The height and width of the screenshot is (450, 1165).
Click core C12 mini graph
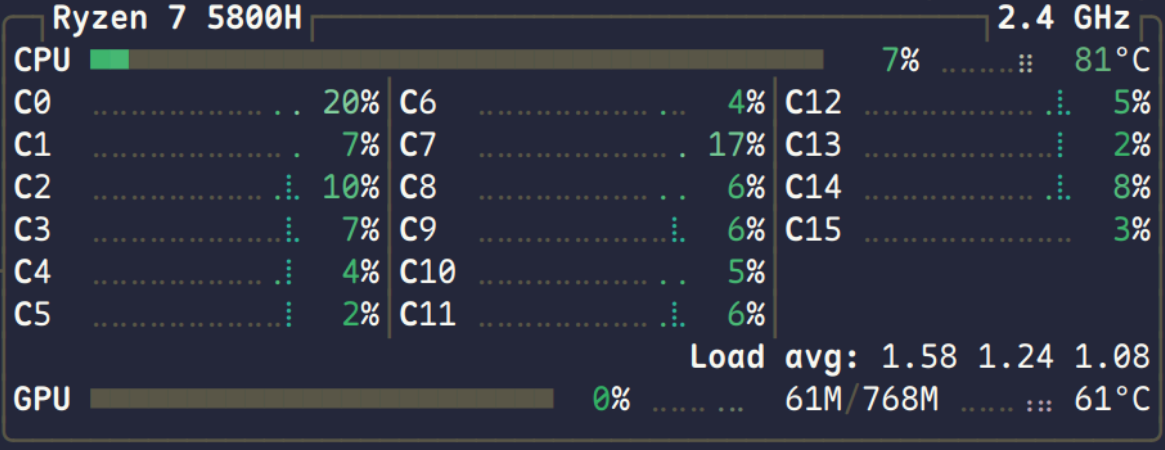(968, 105)
